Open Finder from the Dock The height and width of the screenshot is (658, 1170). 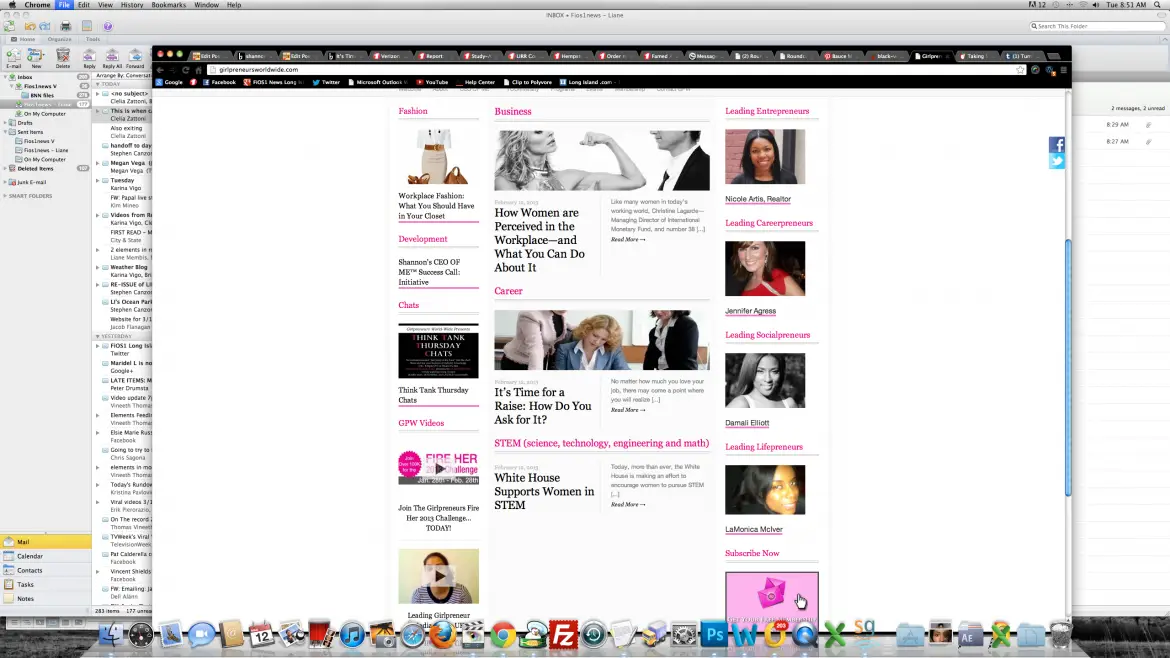[110, 635]
